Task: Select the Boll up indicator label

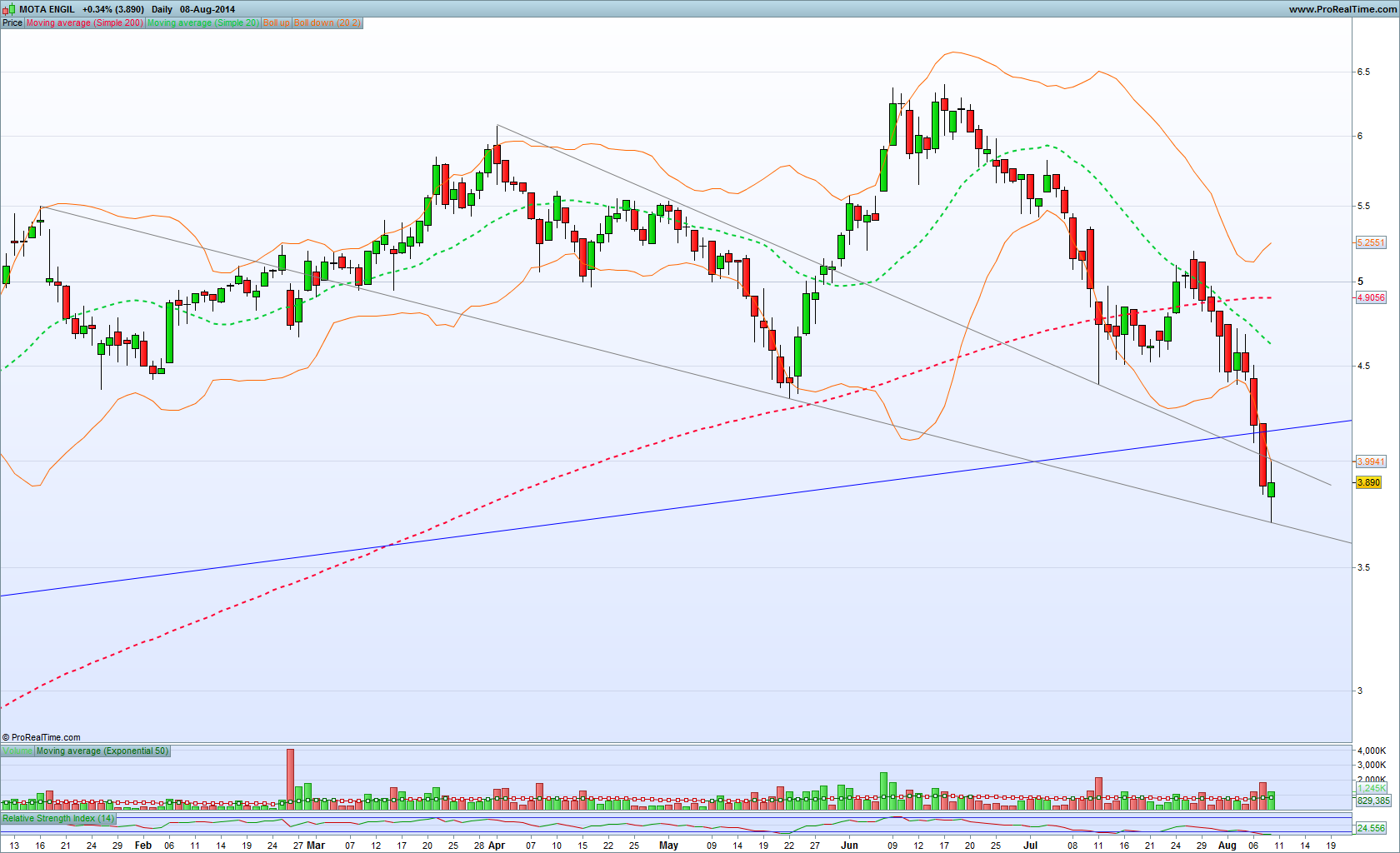Action: pyautogui.click(x=277, y=22)
